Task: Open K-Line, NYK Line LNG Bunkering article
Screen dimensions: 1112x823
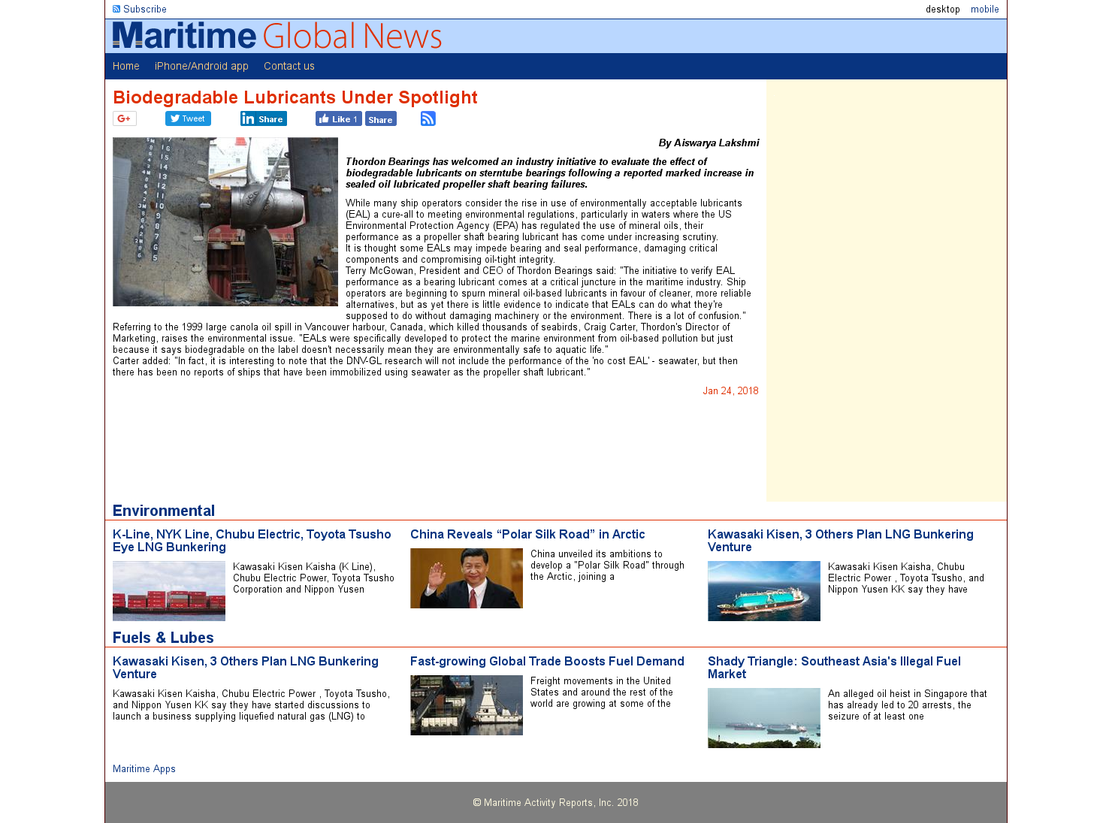Action: [x=252, y=541]
